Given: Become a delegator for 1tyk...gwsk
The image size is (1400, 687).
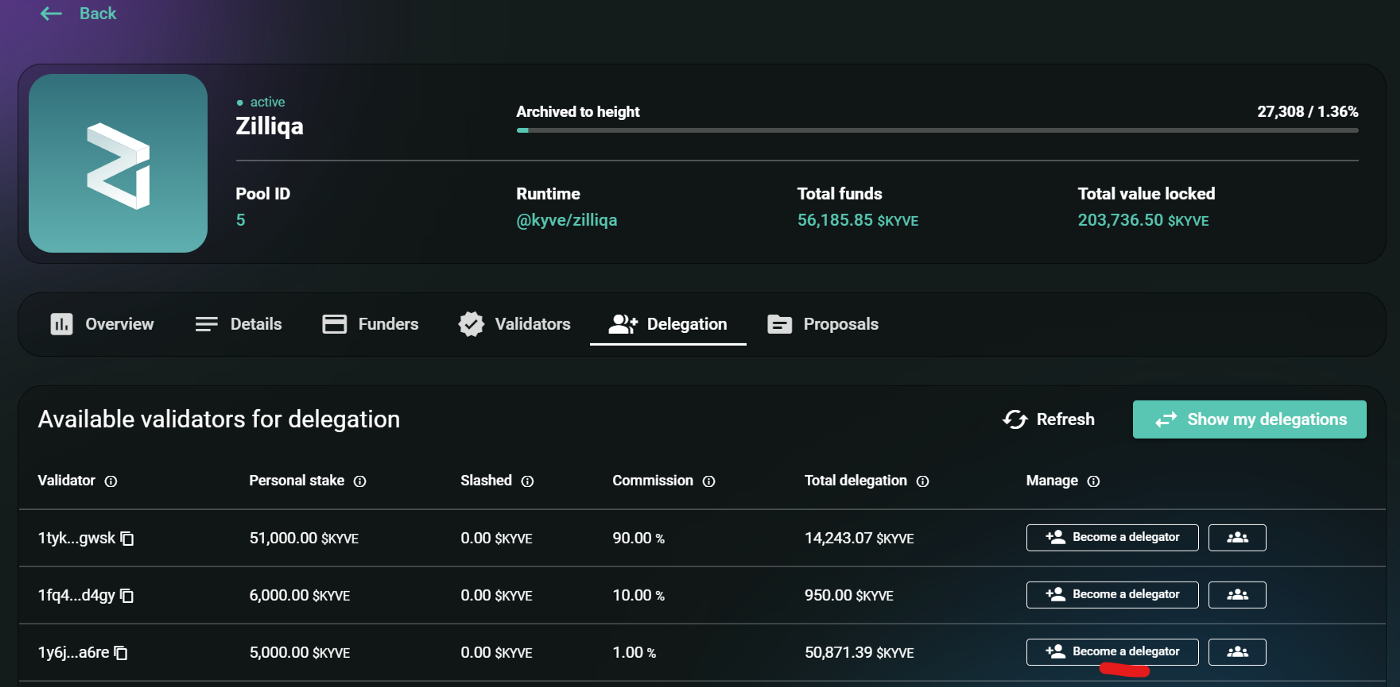Looking at the screenshot, I should click(x=1112, y=537).
